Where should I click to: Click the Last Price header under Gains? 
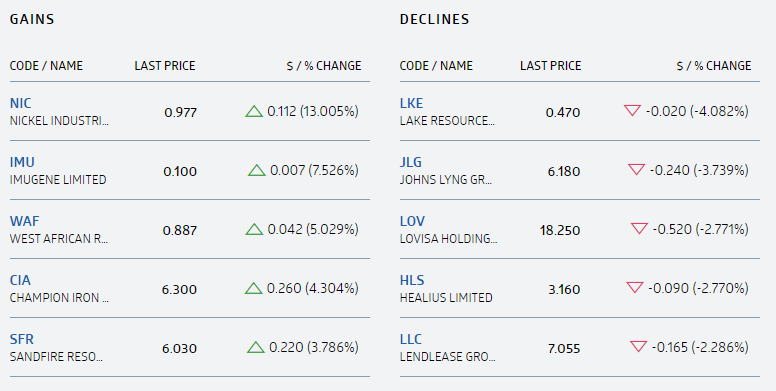pyautogui.click(x=165, y=66)
